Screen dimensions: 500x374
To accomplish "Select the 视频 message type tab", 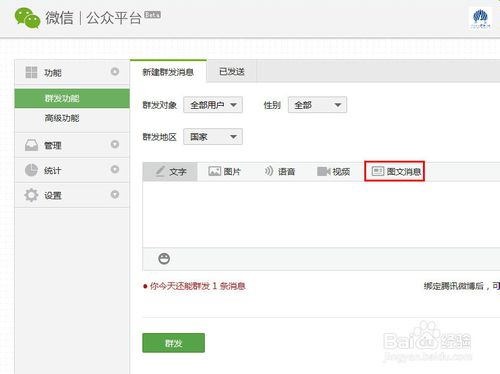I will coord(333,172).
